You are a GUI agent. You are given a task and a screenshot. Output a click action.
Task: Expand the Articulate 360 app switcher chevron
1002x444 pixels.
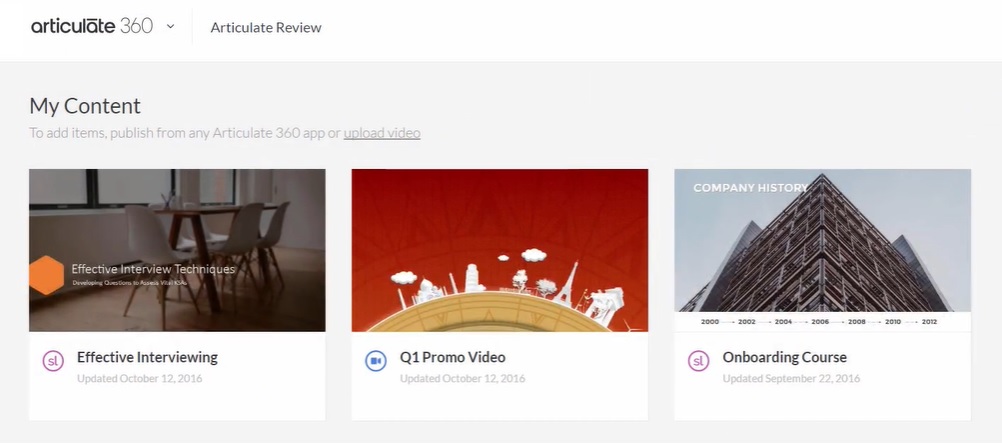click(x=170, y=27)
